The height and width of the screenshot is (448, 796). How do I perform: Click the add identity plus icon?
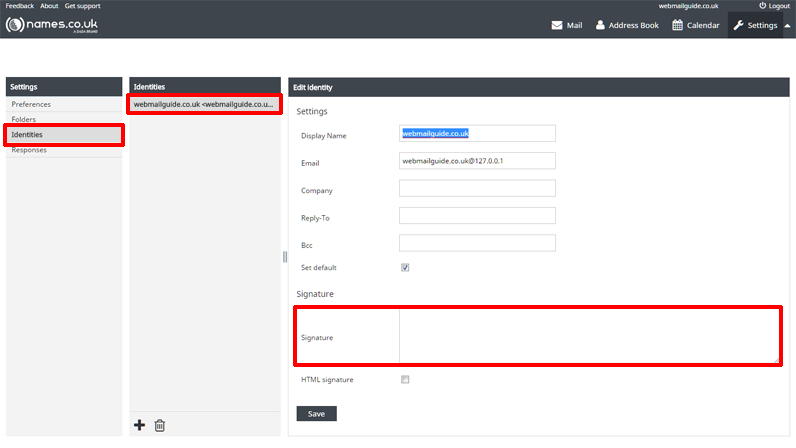[140, 425]
